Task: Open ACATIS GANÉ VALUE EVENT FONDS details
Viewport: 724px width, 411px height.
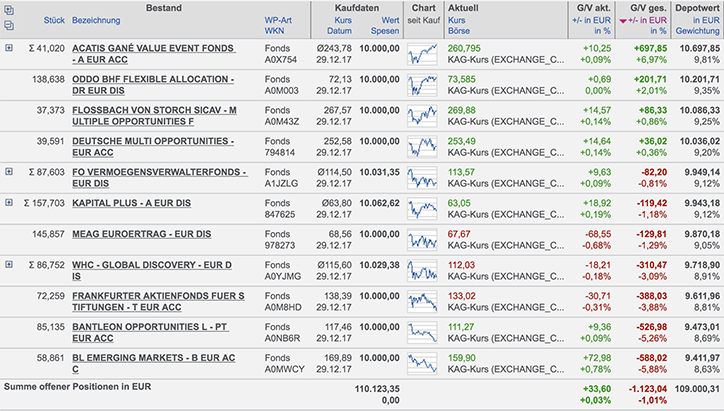Action: point(153,54)
